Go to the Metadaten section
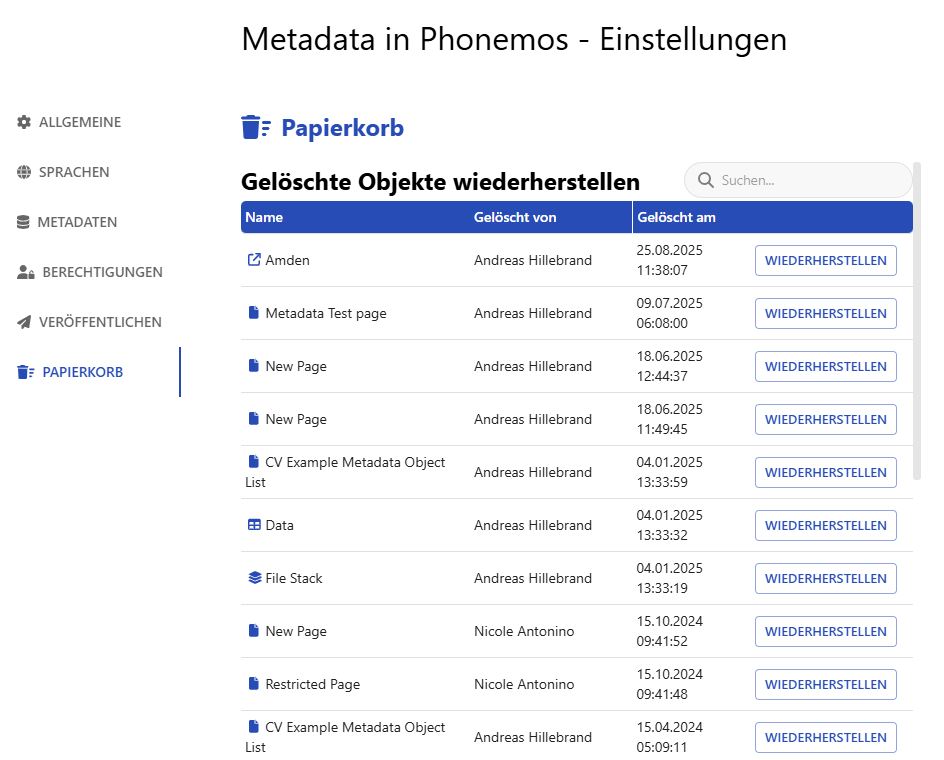 77,222
